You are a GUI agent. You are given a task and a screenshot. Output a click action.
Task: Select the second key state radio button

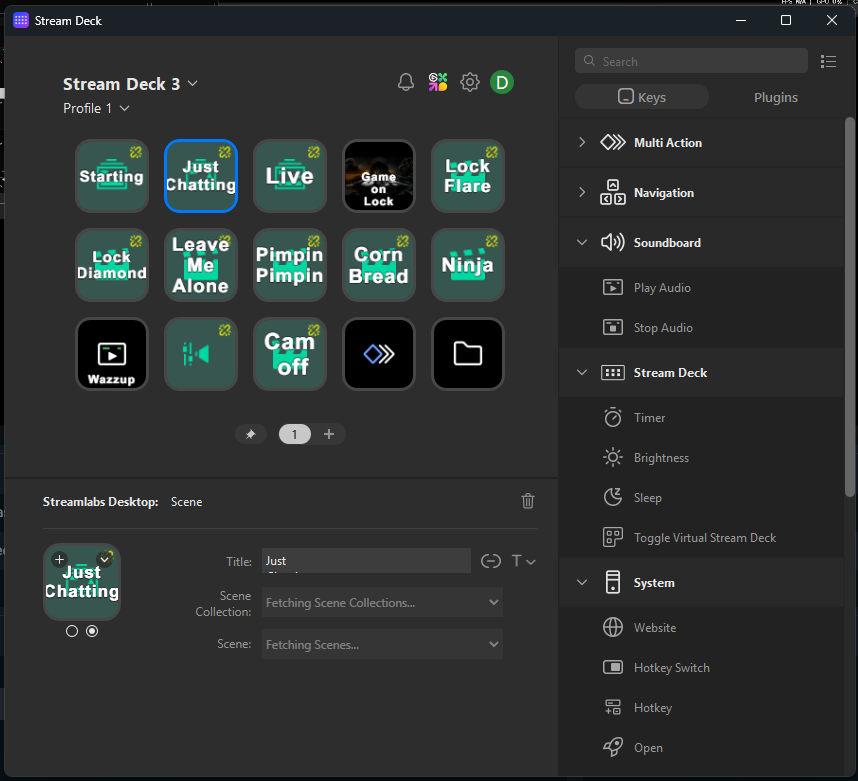click(x=92, y=631)
